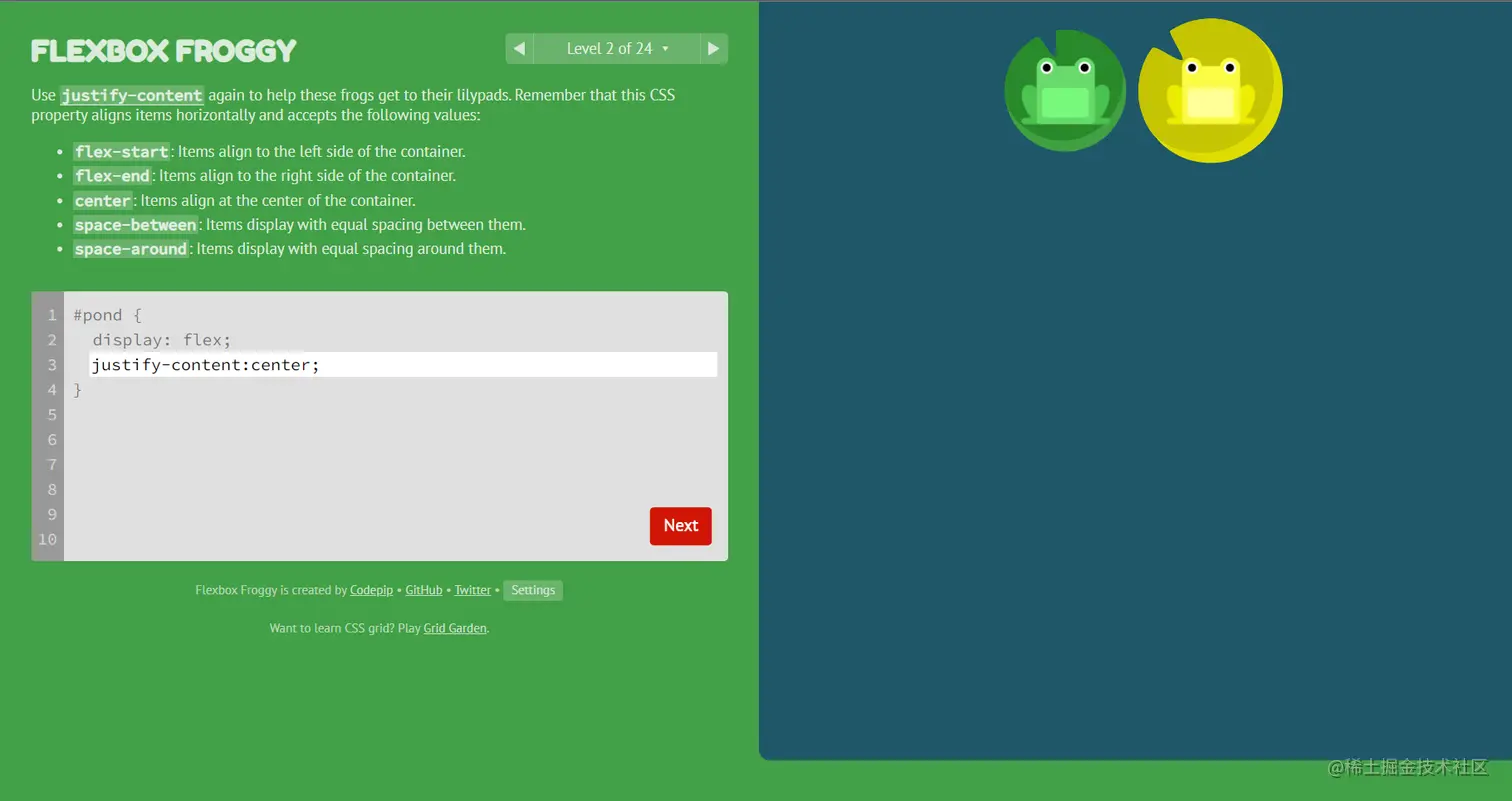The image size is (1512, 801).
Task: Click the space-between code term
Action: (x=135, y=225)
